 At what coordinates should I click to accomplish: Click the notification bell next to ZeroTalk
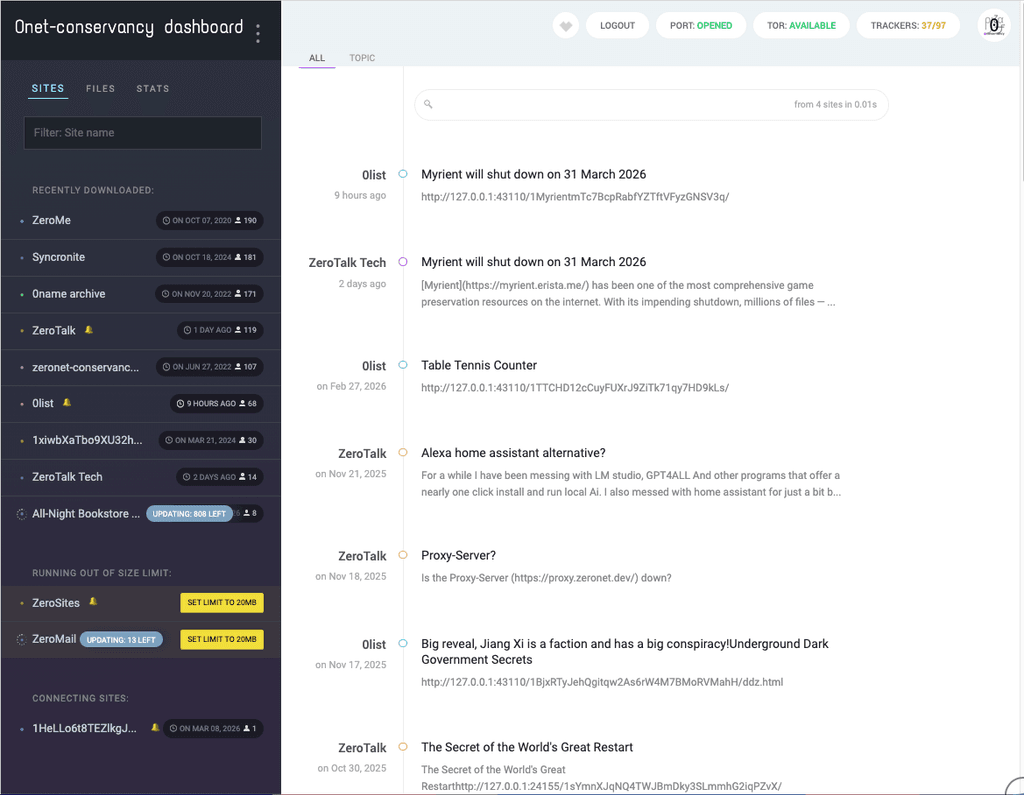(x=89, y=330)
